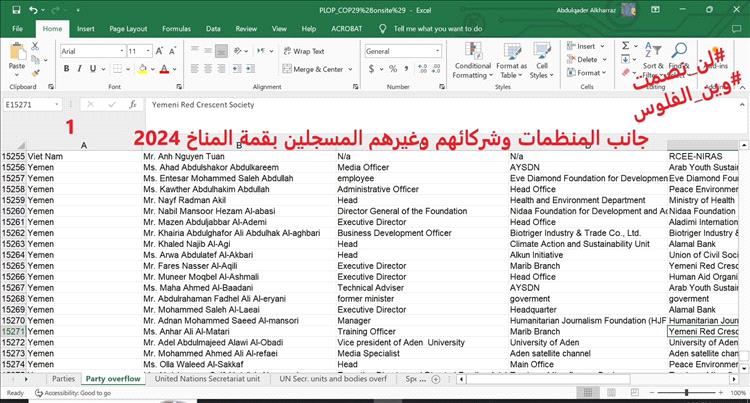Switch to Page Layout view icon
The height and width of the screenshot is (403, 750).
611,392
